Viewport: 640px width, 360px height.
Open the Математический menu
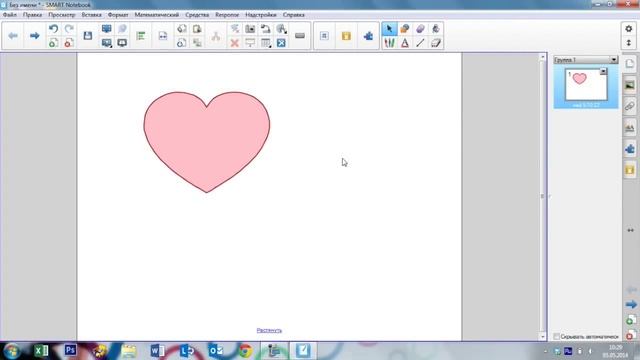157,15
